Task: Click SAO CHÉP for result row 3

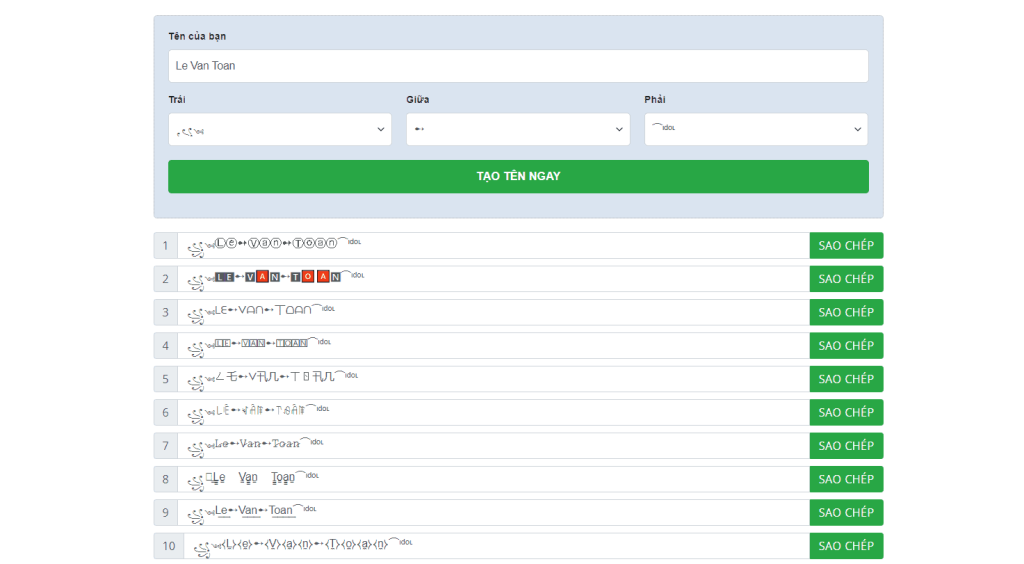Action: pos(846,312)
